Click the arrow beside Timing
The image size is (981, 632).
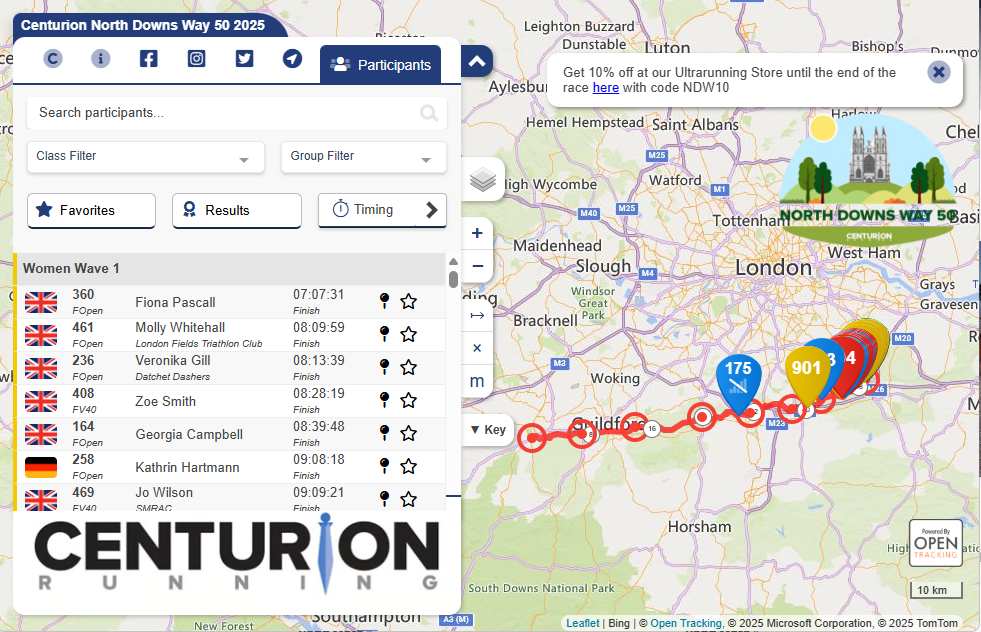[x=432, y=210]
